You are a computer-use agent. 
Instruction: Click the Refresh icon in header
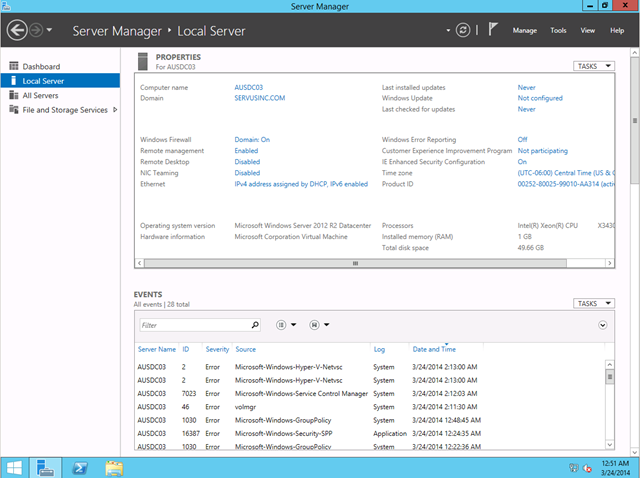(x=463, y=30)
